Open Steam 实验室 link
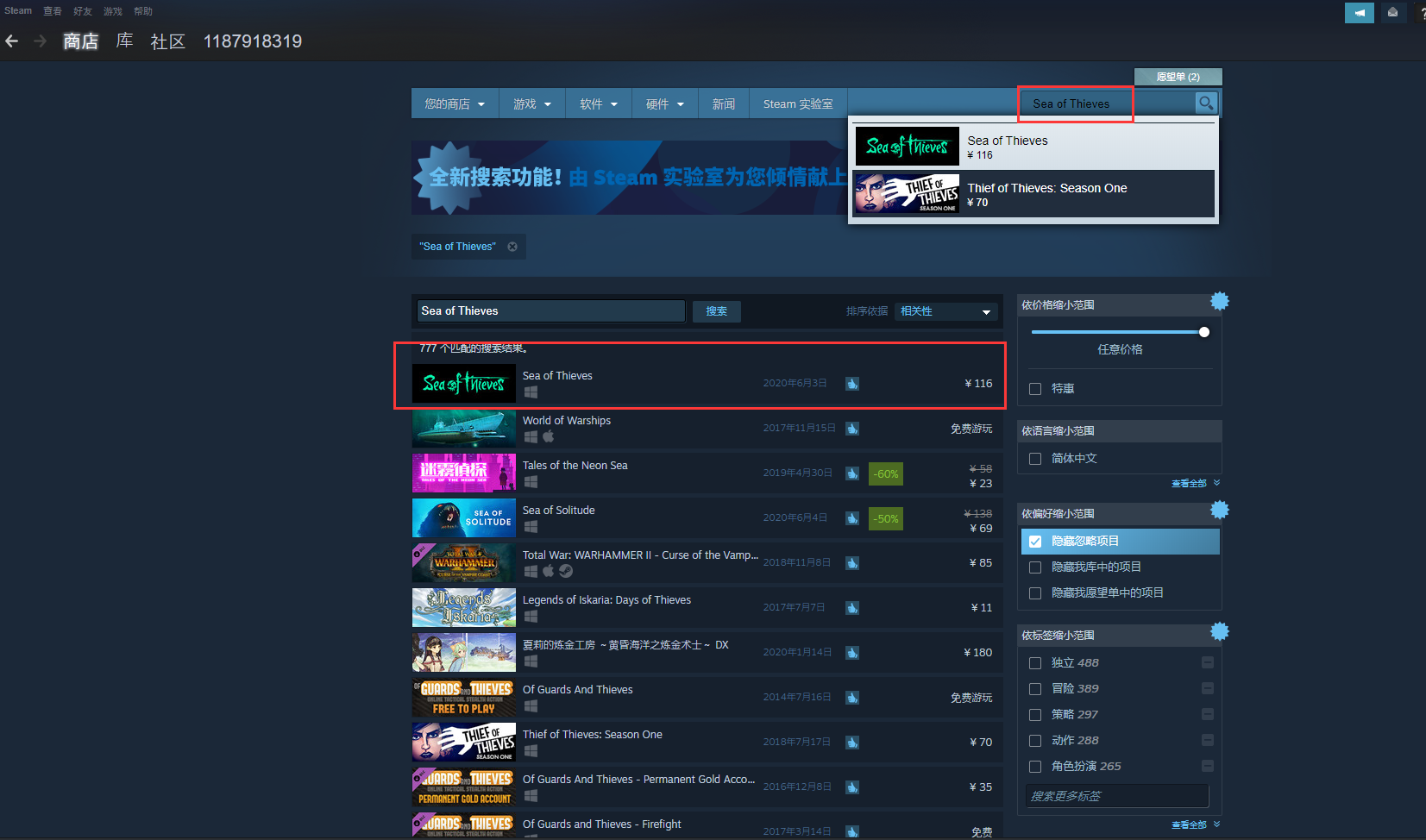Screen dimensions: 1426x840 [798, 103]
